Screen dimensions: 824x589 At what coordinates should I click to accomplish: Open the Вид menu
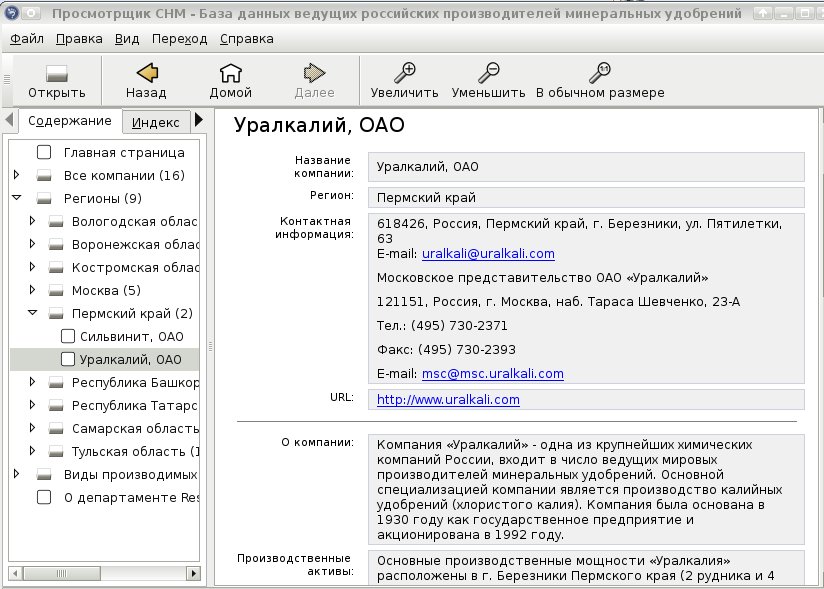tap(127, 39)
